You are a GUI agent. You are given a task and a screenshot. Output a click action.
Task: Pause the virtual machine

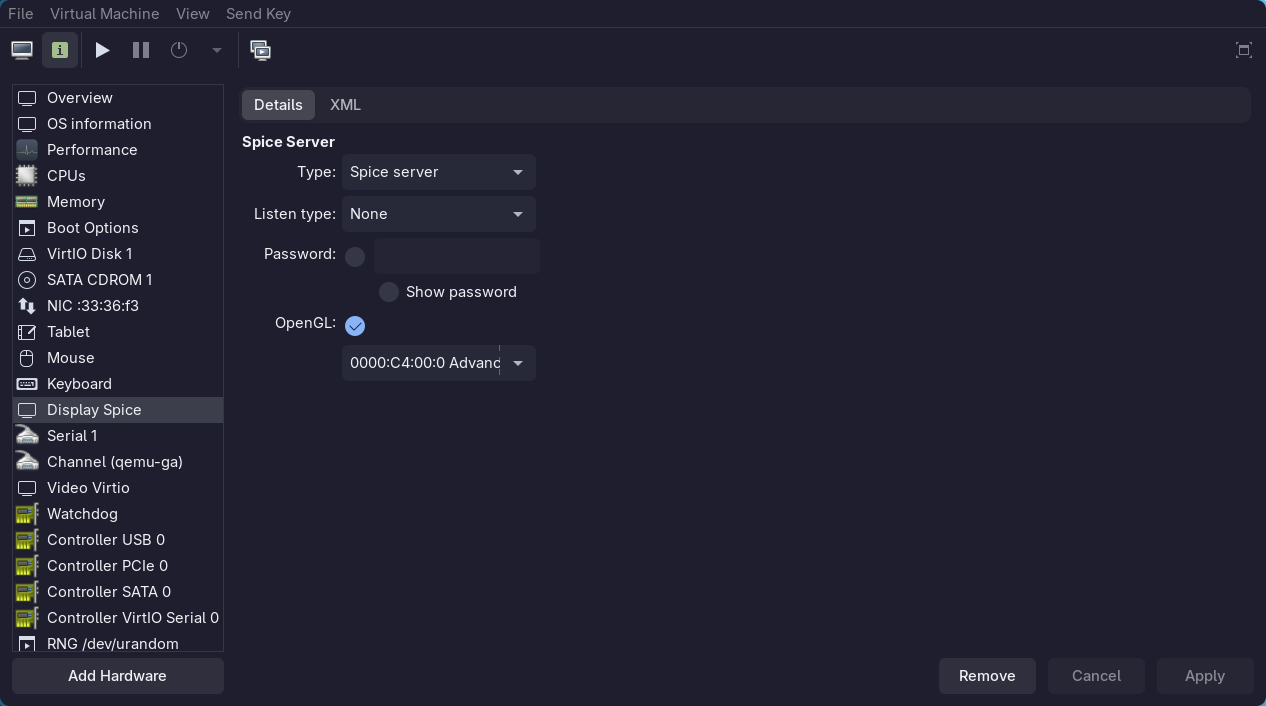pos(140,49)
